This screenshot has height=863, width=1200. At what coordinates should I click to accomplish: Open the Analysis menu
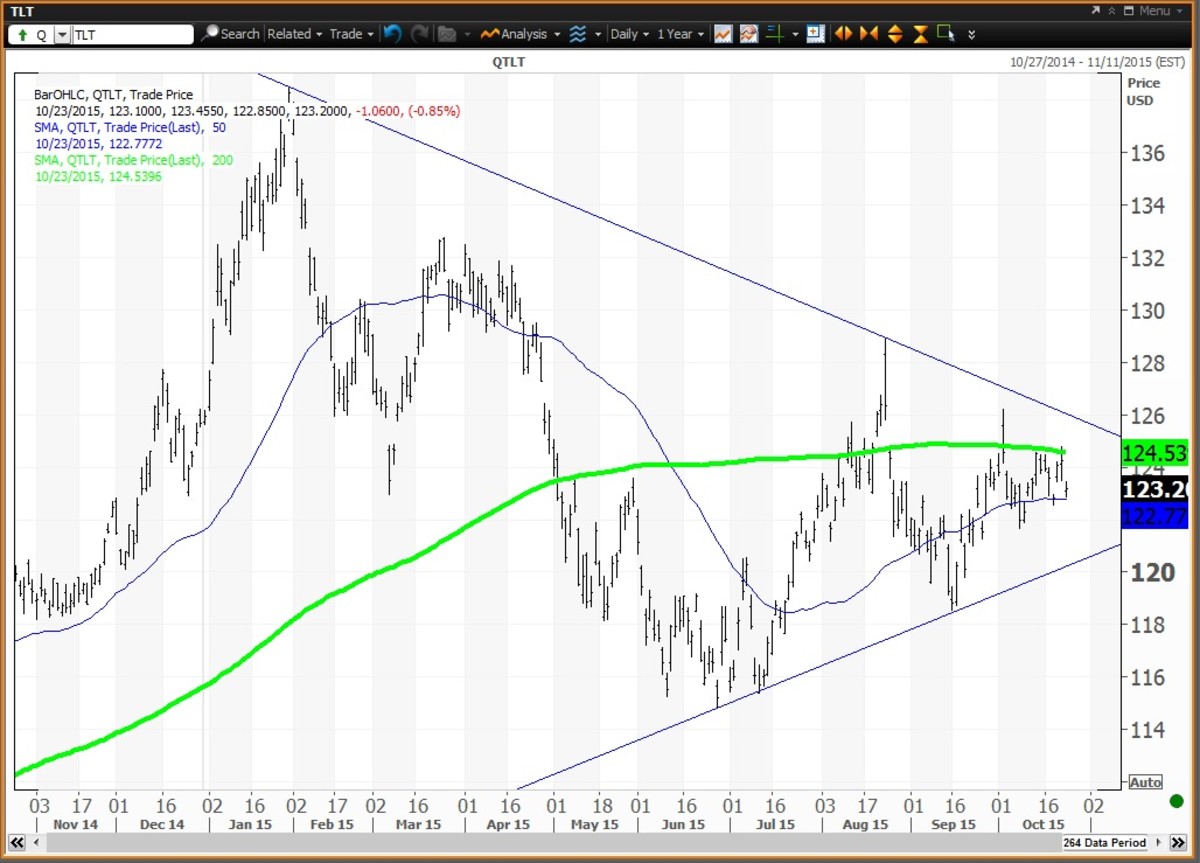(520, 34)
